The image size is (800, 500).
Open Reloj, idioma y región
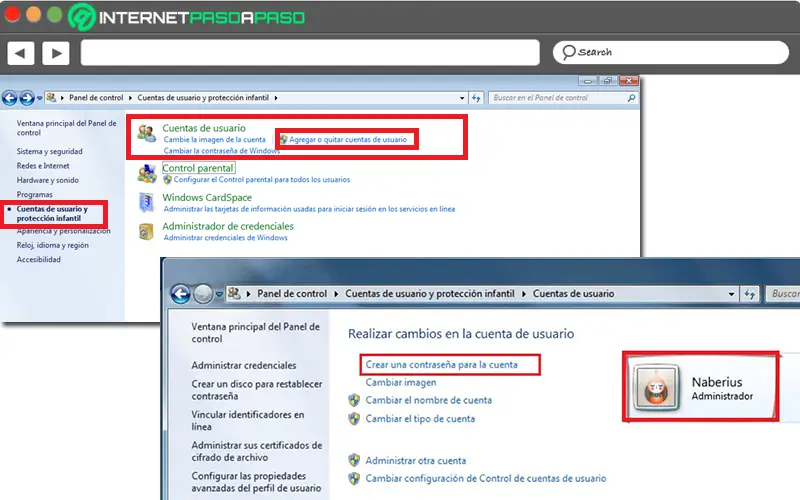(53, 245)
